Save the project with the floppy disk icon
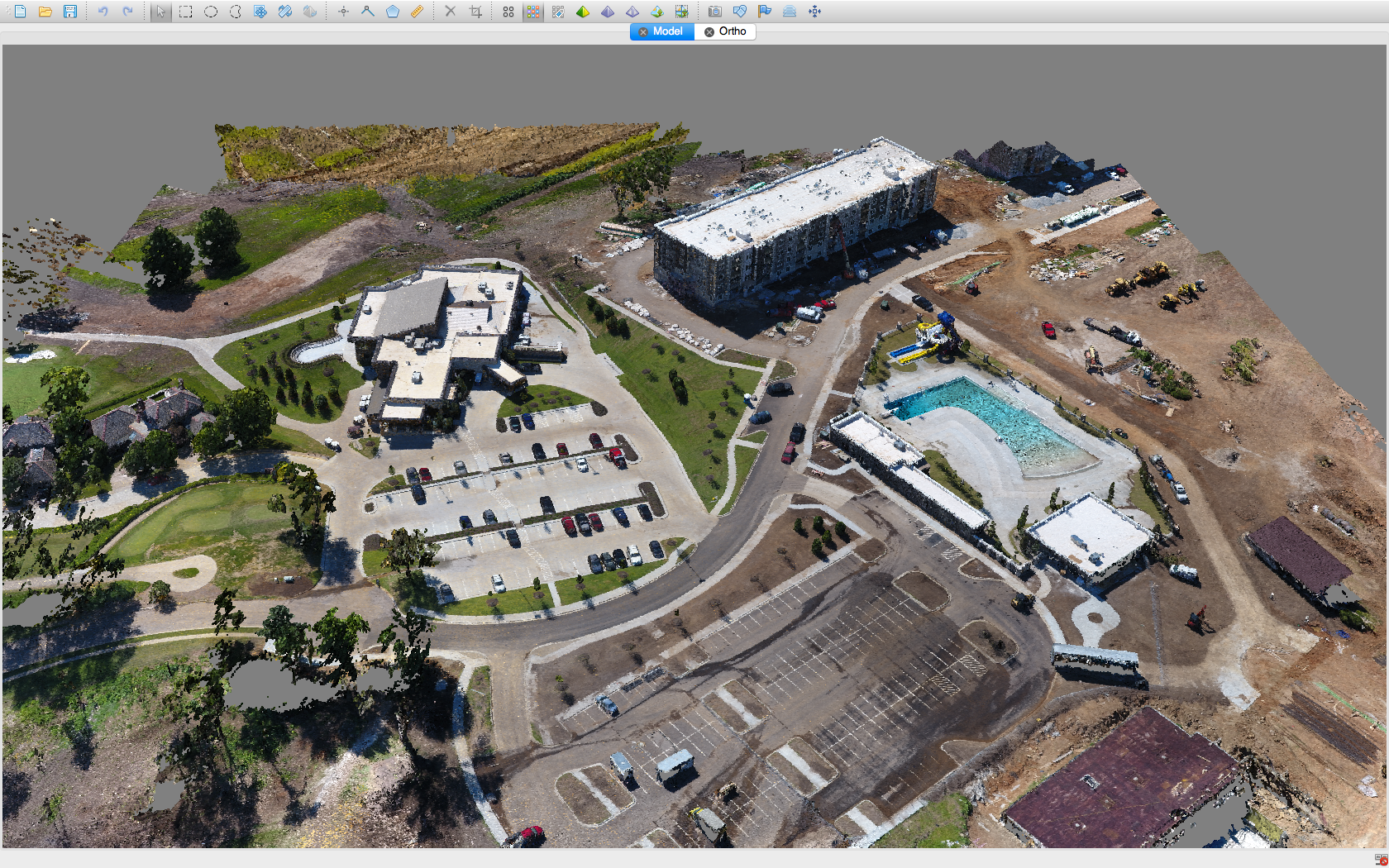Image resolution: width=1389 pixels, height=868 pixels. click(70, 12)
